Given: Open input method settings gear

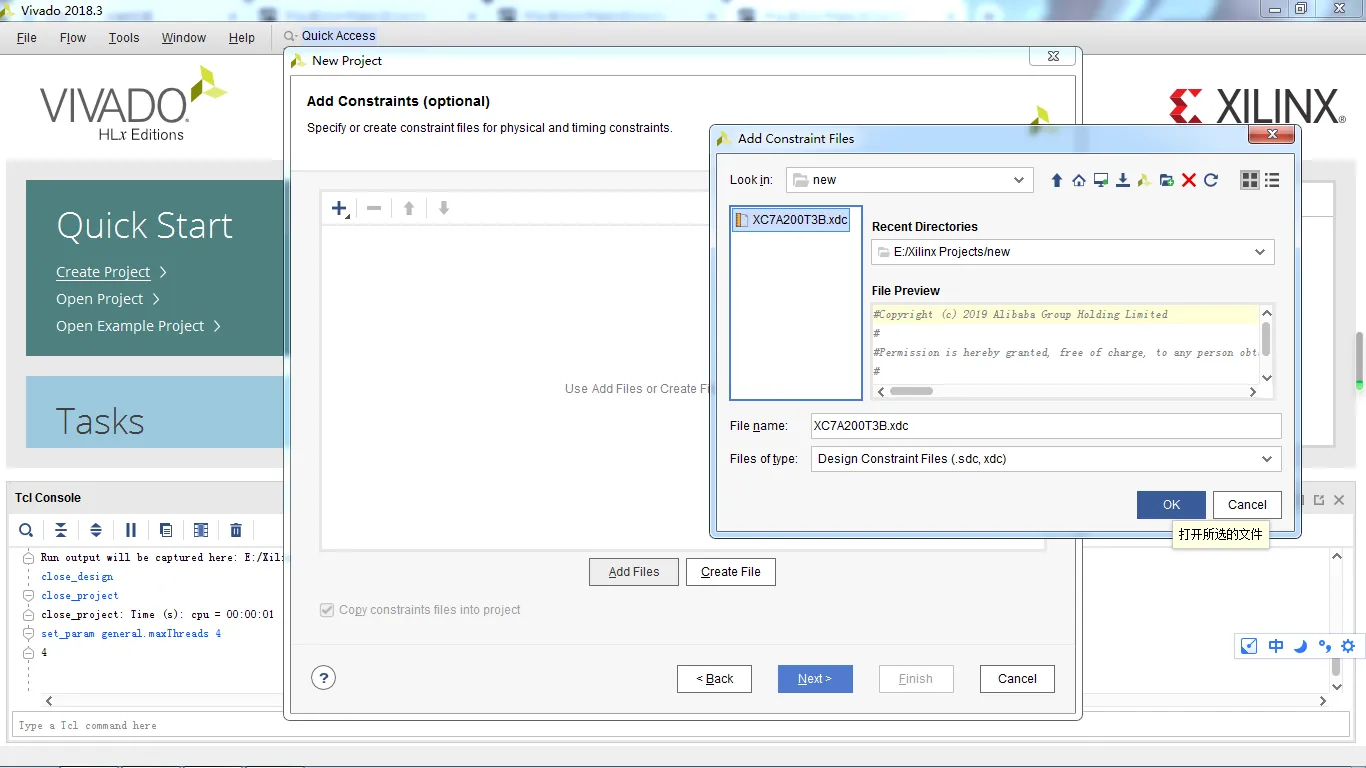Looking at the screenshot, I should [x=1348, y=646].
